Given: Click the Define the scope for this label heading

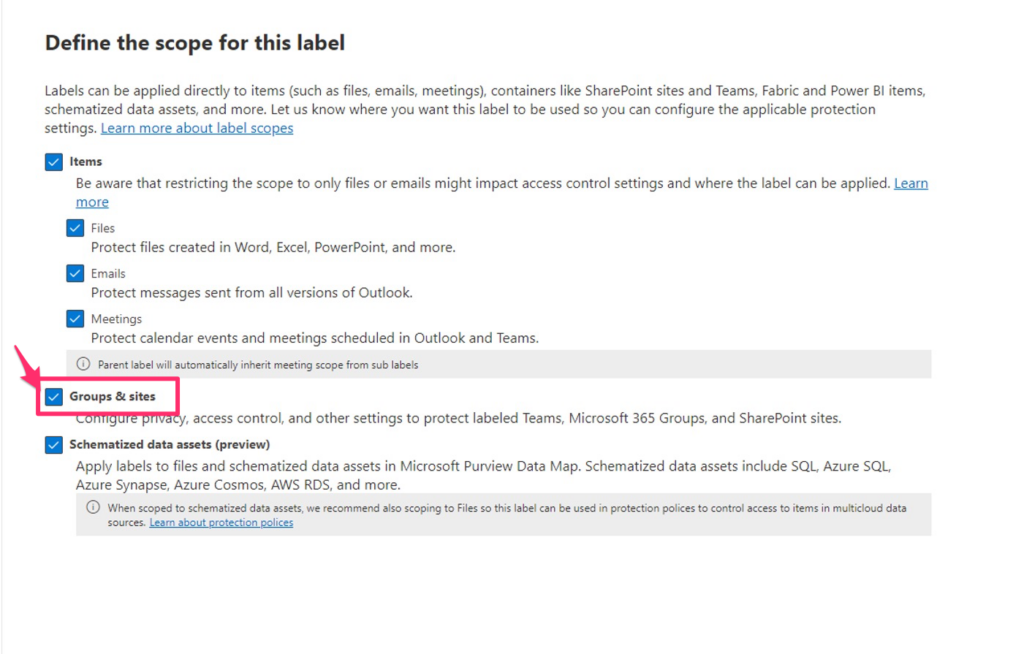Looking at the screenshot, I should coord(194,43).
